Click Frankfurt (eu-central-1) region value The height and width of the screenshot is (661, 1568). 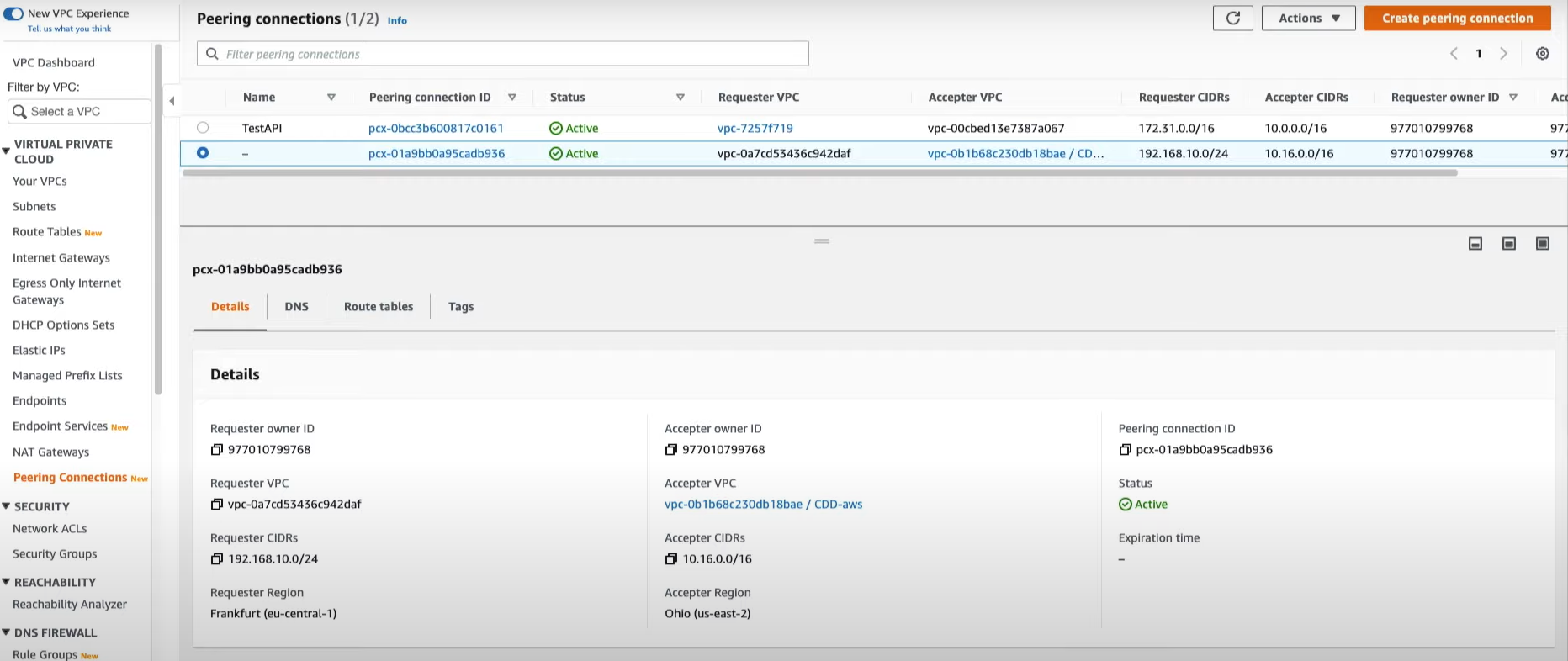[273, 614]
